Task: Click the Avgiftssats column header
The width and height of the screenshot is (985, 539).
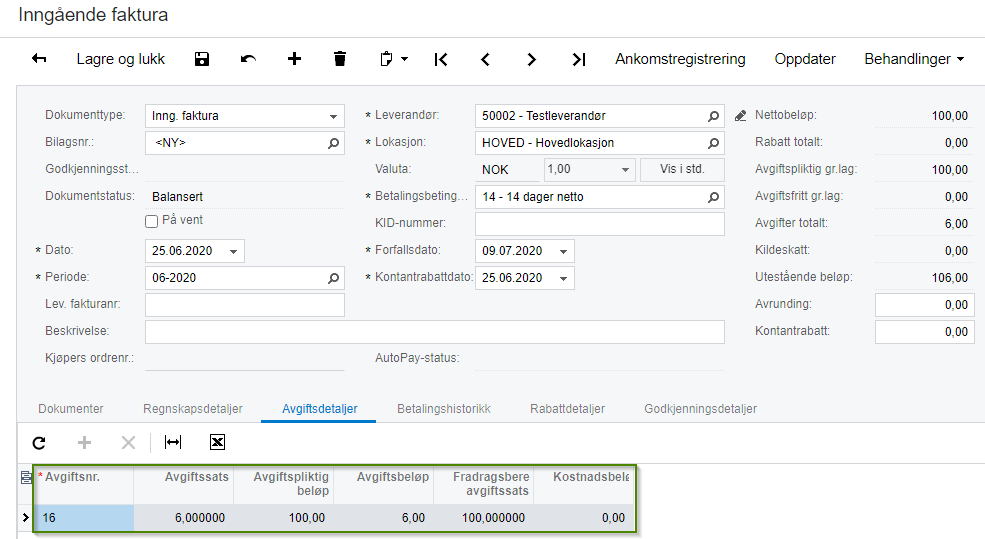Action: [x=183, y=484]
